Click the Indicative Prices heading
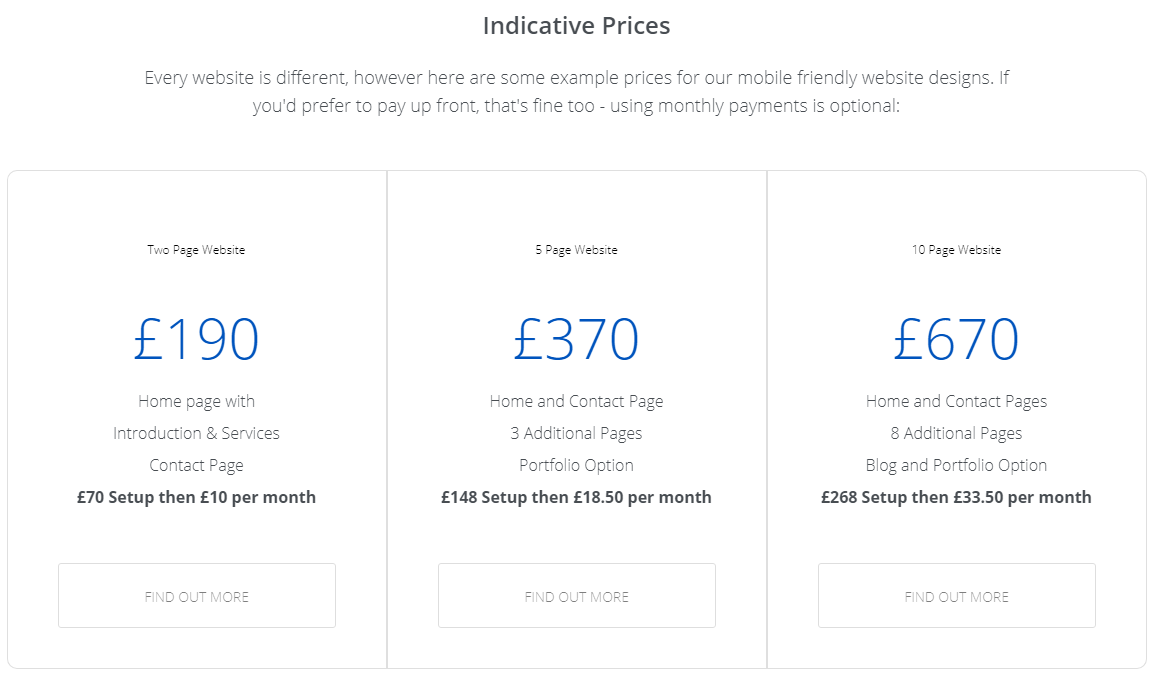 pyautogui.click(x=577, y=26)
